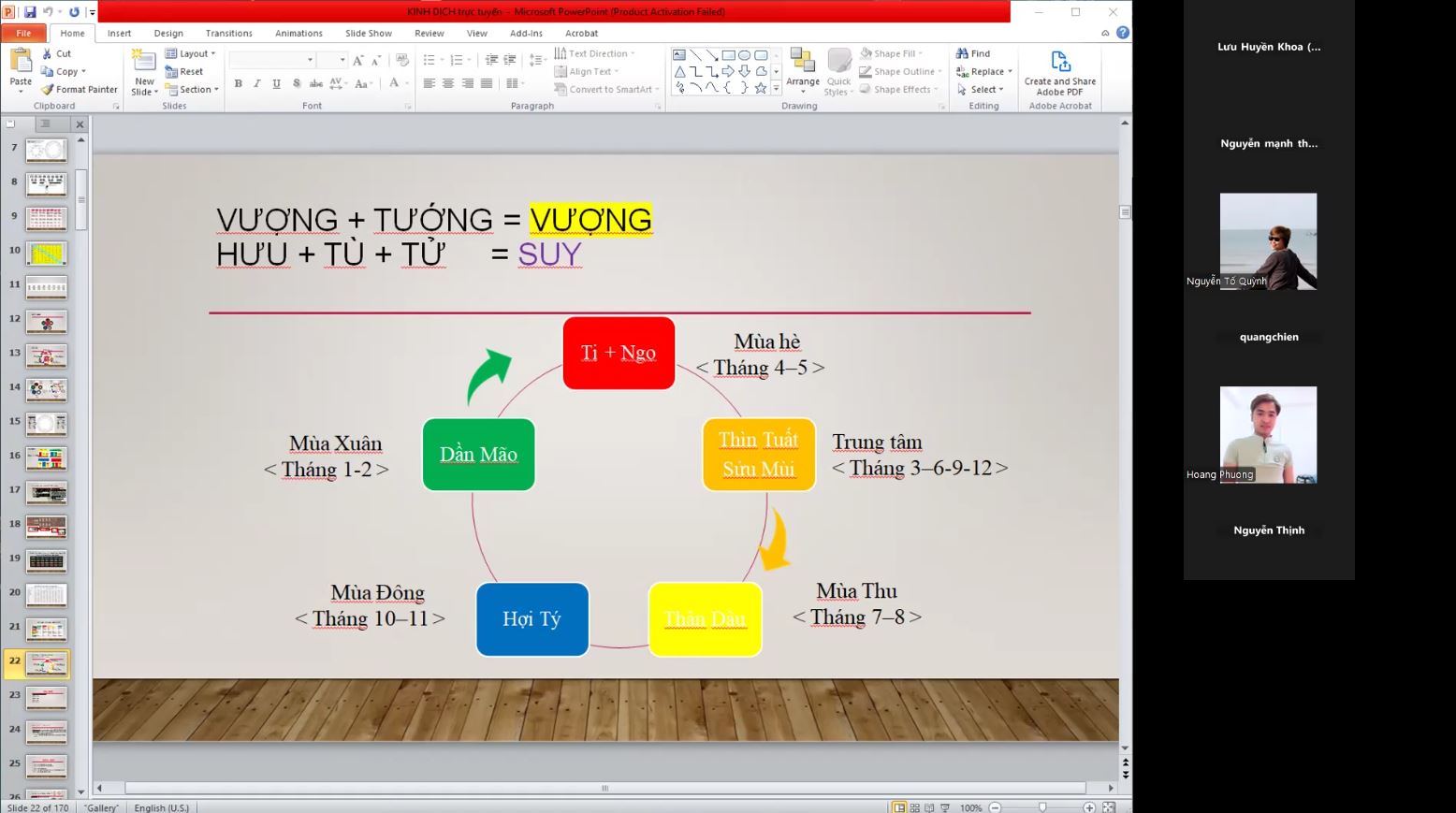The height and width of the screenshot is (813, 1456).
Task: Switch to the Insert tab
Action: point(119,33)
